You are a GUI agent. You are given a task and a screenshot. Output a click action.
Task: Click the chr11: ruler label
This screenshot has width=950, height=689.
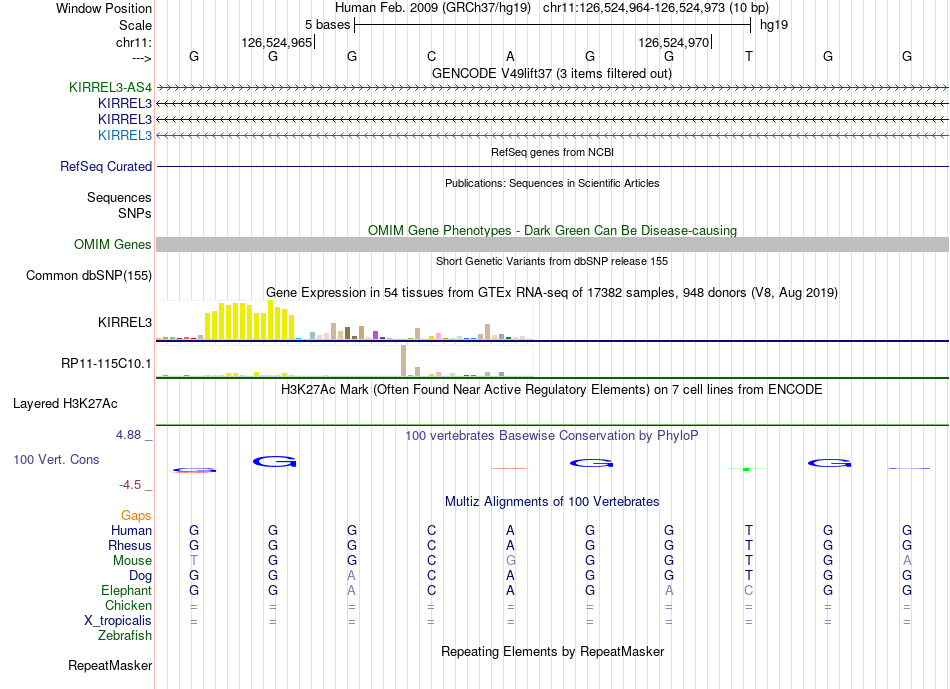tap(134, 42)
